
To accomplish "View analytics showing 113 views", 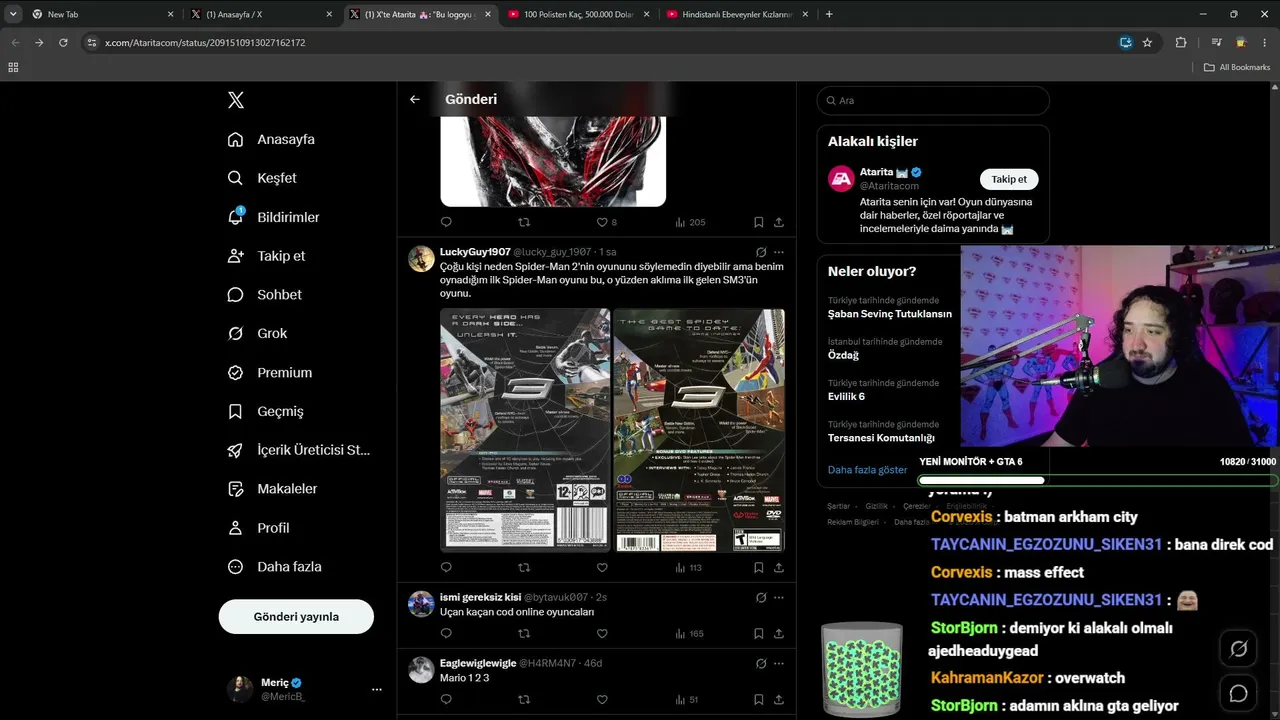I will pos(689,567).
